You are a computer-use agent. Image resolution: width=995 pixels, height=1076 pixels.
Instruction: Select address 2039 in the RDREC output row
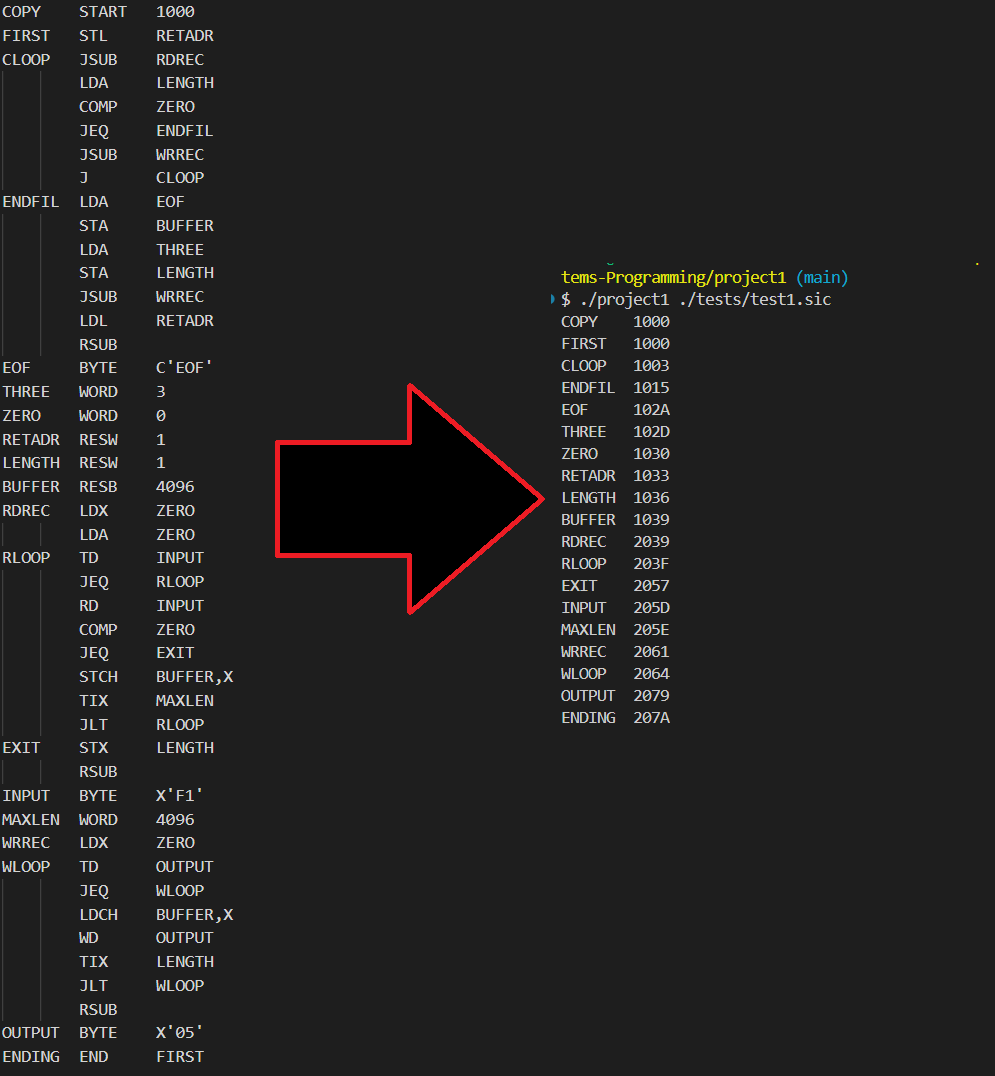click(651, 541)
